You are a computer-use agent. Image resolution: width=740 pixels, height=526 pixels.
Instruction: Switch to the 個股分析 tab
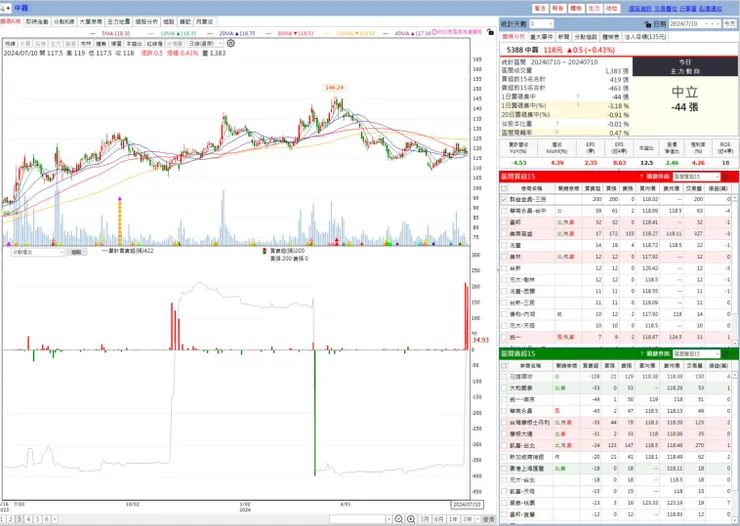point(146,22)
